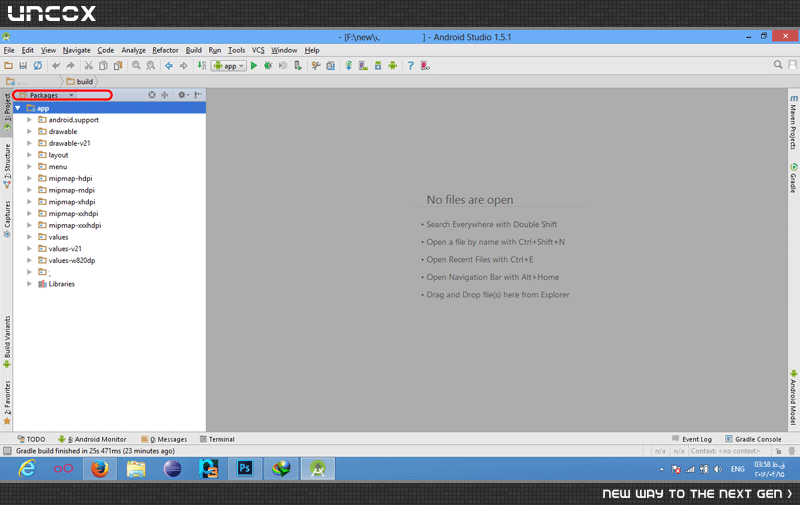This screenshot has width=800, height=505.
Task: Open the Event Log button
Action: tap(692, 439)
